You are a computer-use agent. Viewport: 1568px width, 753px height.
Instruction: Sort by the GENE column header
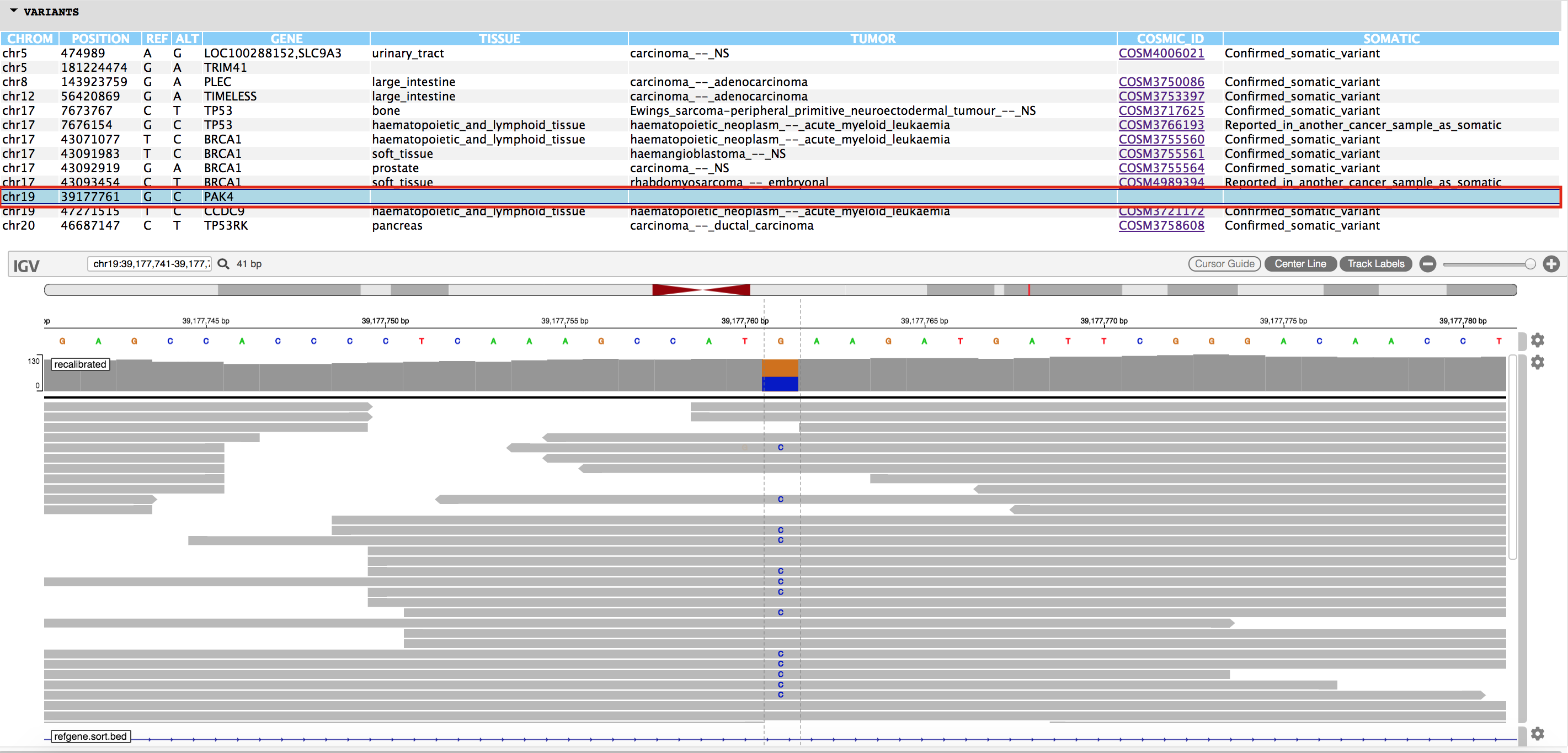coord(286,39)
